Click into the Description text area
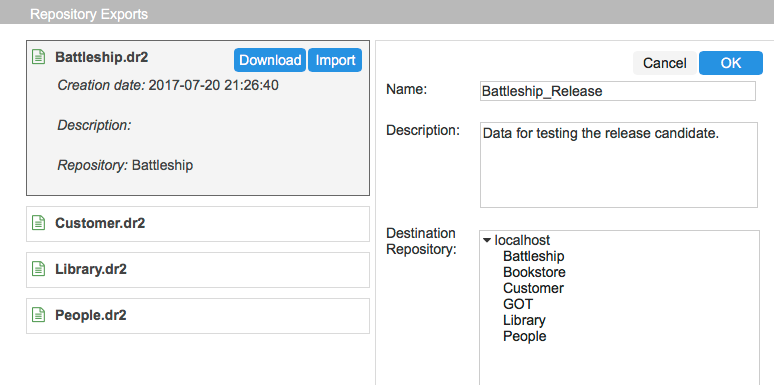Screen dimensions: 774x385 pos(619,165)
